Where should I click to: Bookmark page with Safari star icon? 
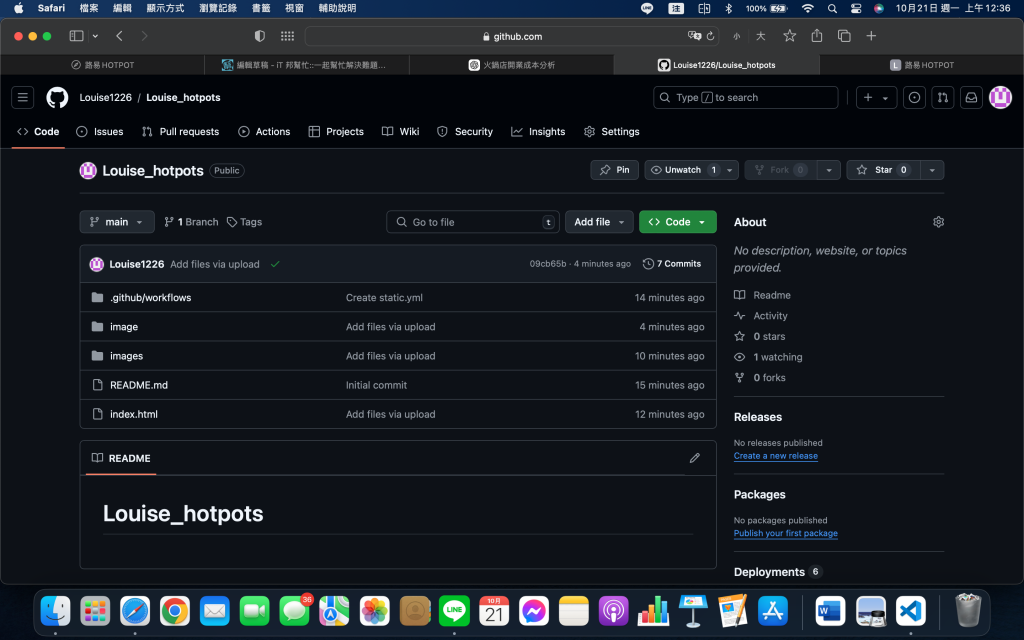pyautogui.click(x=790, y=36)
